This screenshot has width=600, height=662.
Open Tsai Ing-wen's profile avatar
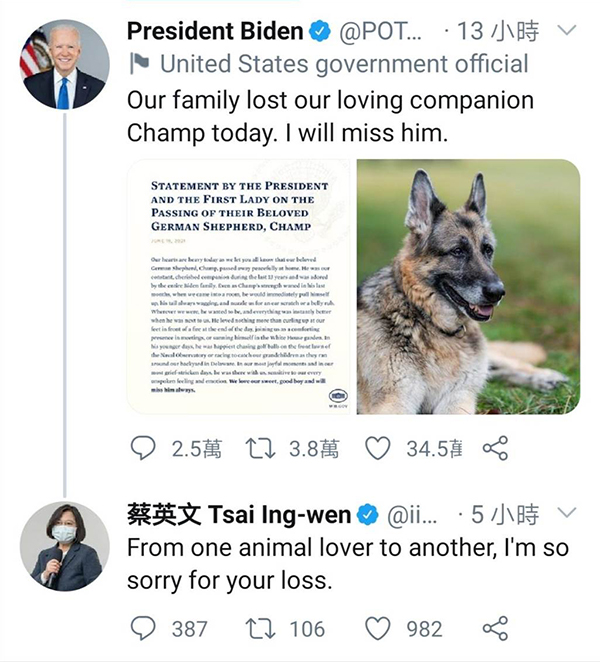tap(65, 546)
